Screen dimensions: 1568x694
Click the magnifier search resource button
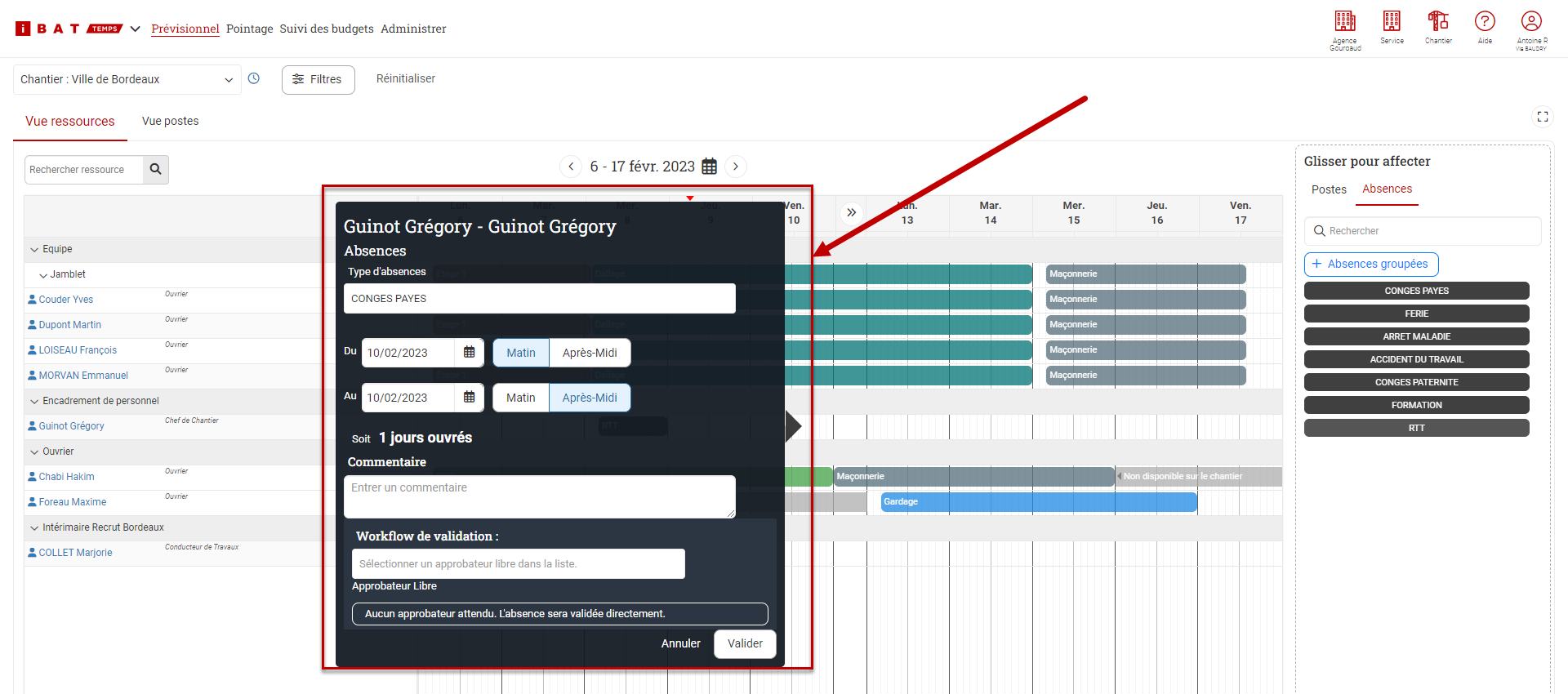[x=155, y=170]
